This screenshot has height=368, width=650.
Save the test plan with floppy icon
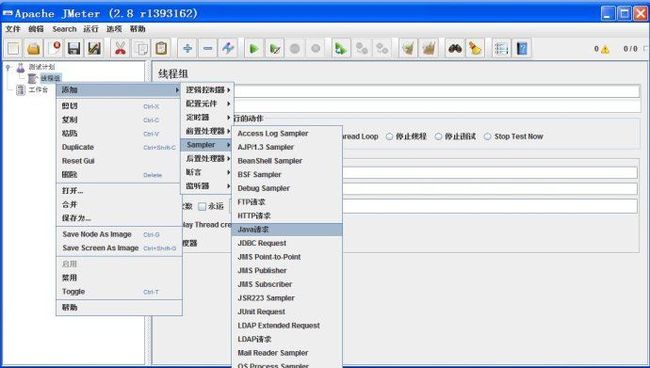[74, 49]
